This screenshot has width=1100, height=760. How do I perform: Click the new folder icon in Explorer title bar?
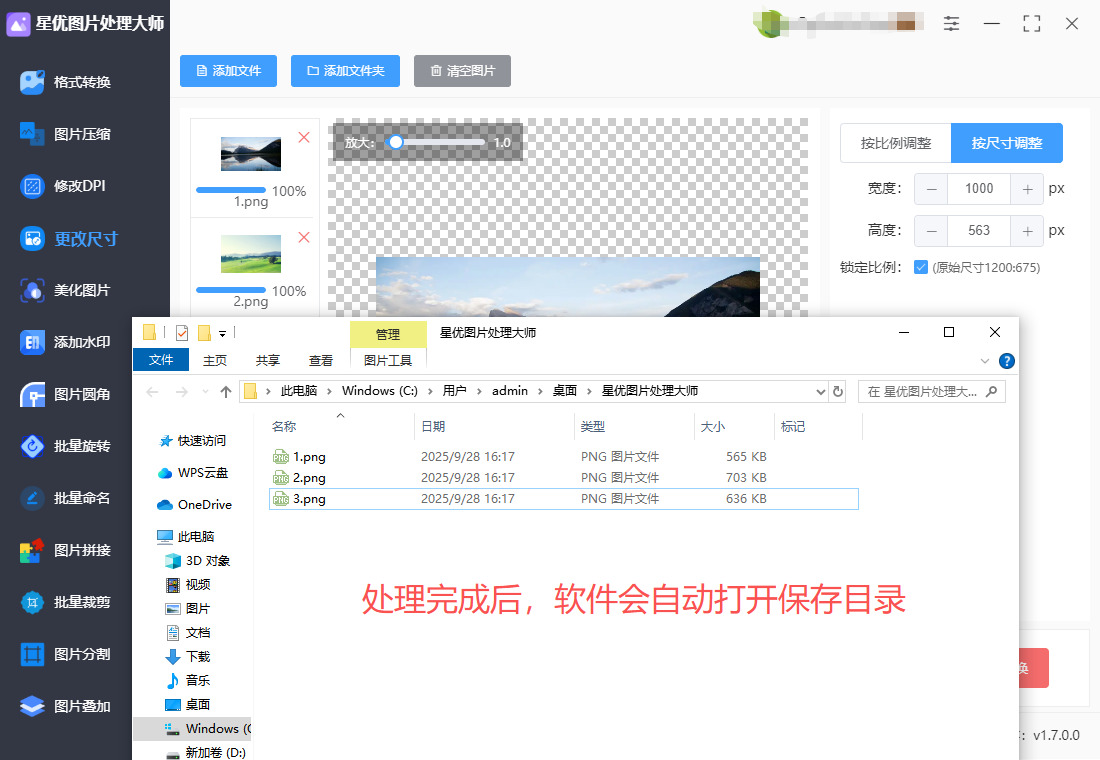[205, 333]
